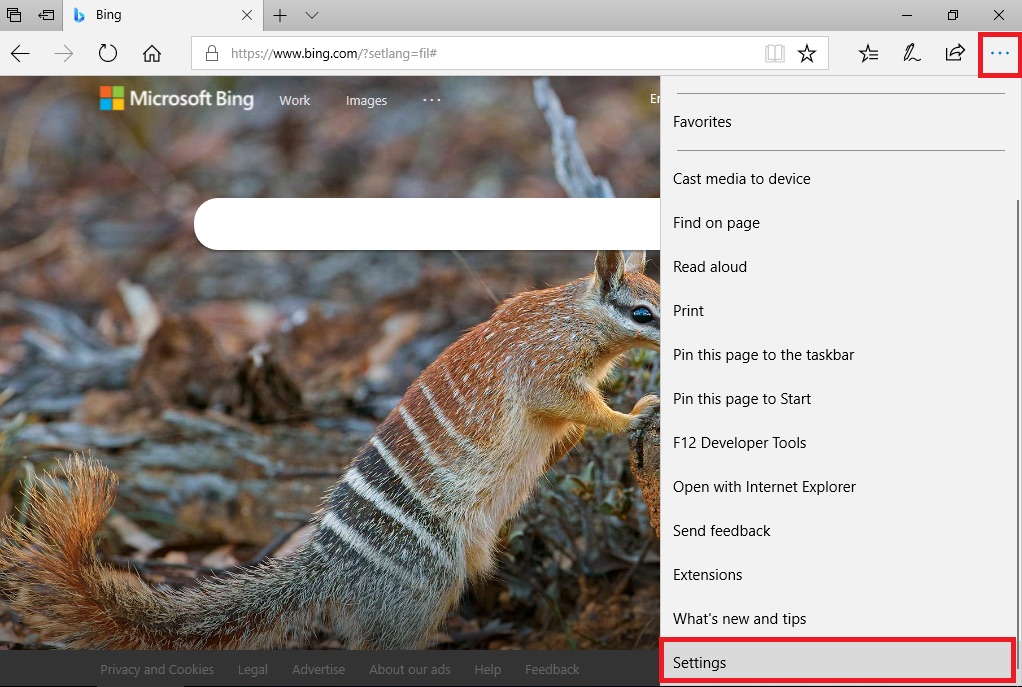Expand the tab previews chevron
Image resolution: width=1022 pixels, height=687 pixels.
[312, 15]
